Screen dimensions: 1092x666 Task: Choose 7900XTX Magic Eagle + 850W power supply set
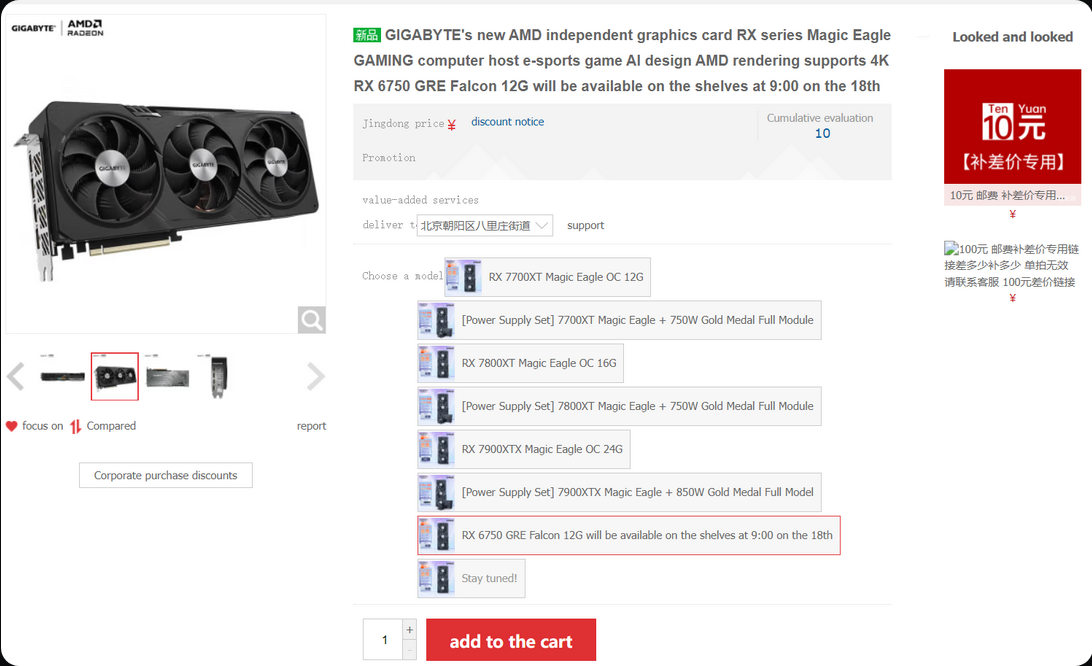[x=619, y=493]
